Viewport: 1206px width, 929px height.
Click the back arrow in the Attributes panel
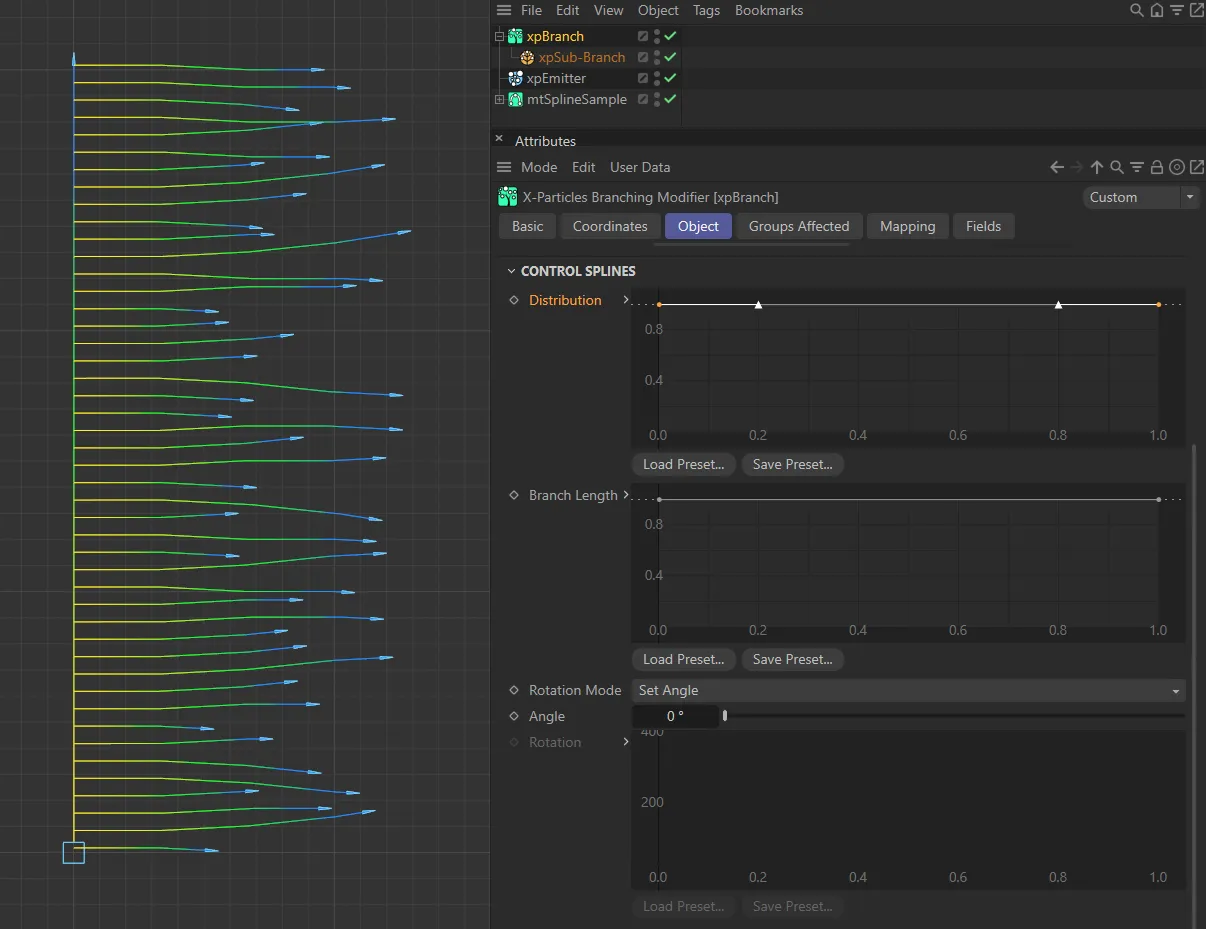[x=1058, y=167]
